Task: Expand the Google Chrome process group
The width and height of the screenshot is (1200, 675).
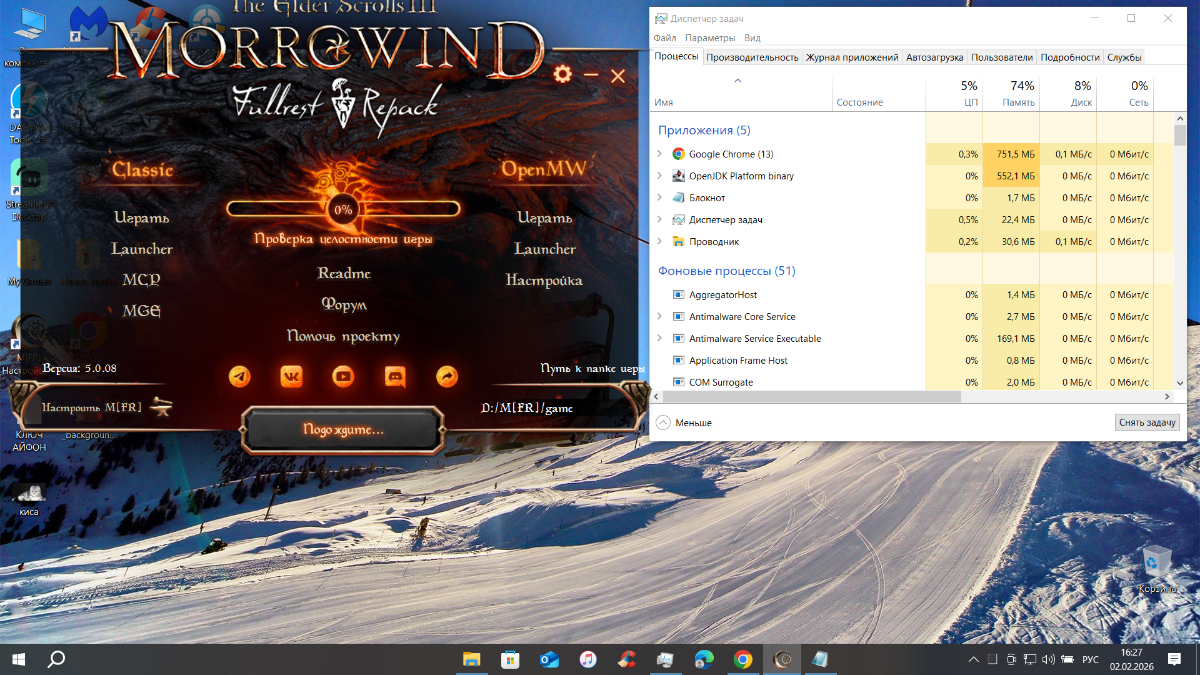Action: point(659,154)
